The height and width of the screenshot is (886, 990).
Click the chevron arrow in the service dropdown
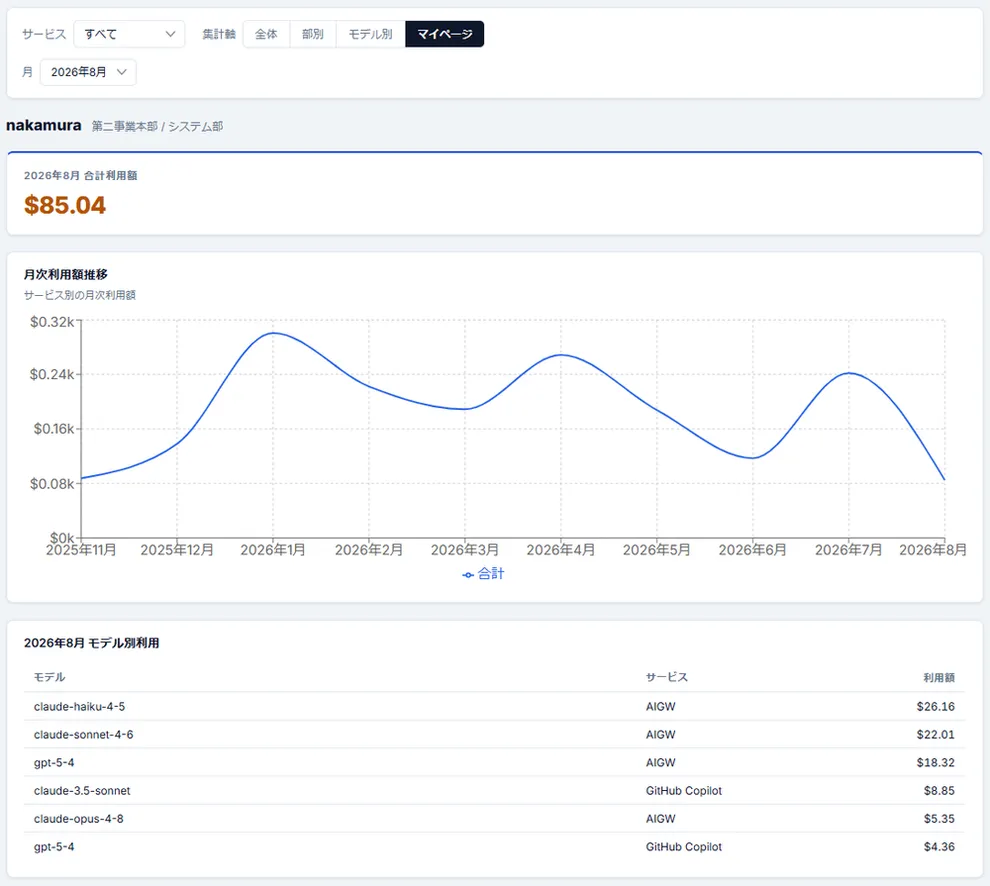[170, 34]
